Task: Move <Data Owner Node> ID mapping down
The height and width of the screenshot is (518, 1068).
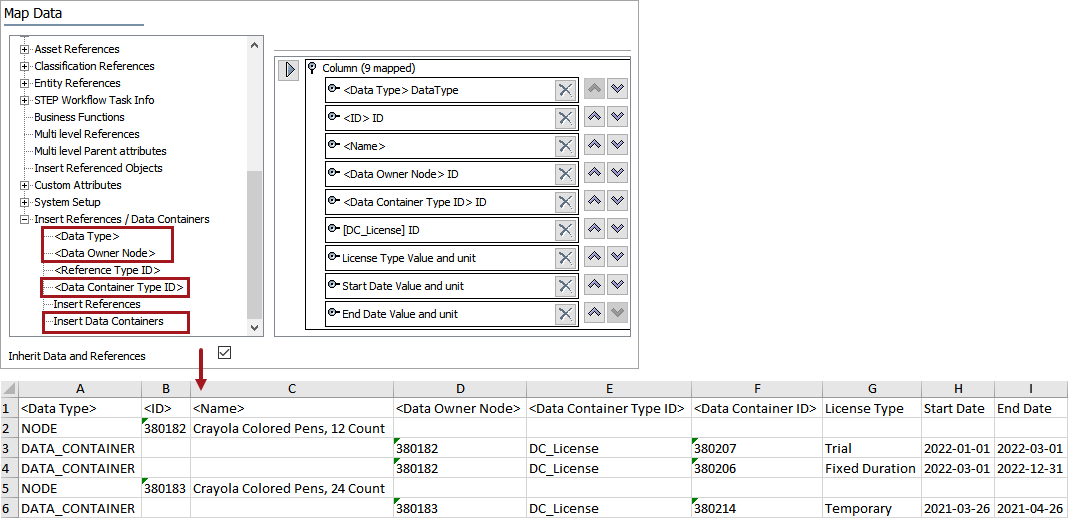Action: coord(617,173)
